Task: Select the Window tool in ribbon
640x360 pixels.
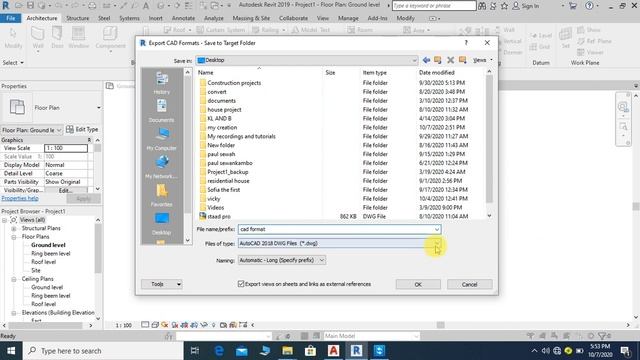Action: (x=78, y=38)
